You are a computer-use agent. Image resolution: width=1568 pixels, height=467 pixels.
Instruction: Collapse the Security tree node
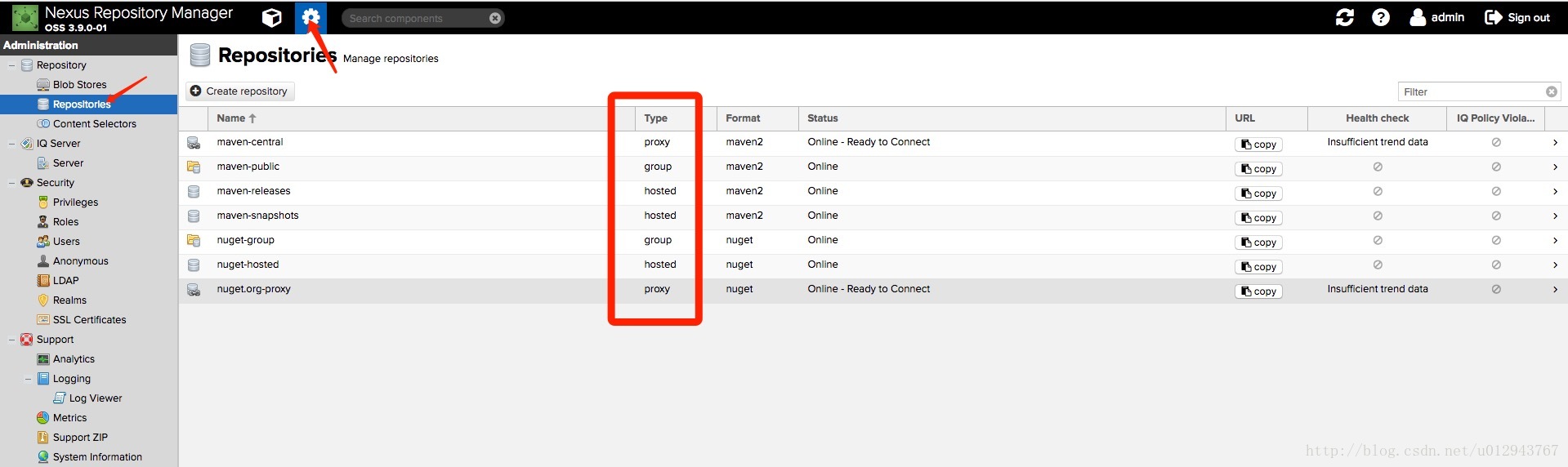point(11,183)
